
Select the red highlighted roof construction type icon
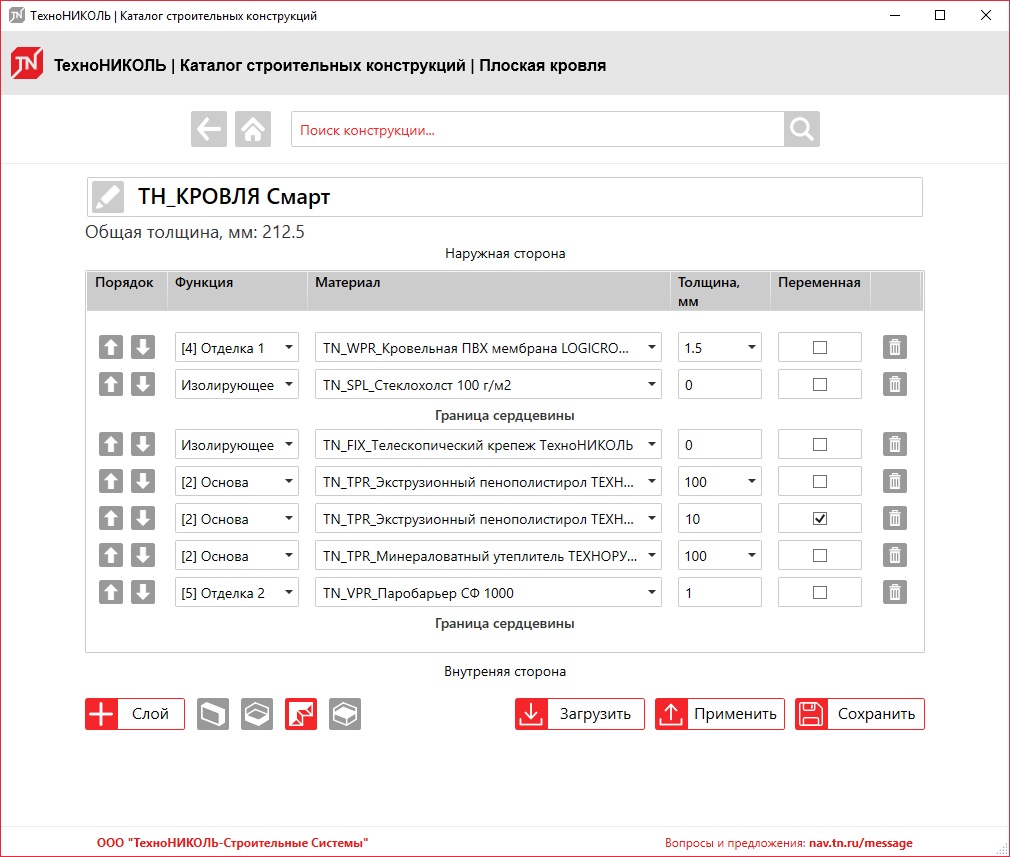(301, 714)
